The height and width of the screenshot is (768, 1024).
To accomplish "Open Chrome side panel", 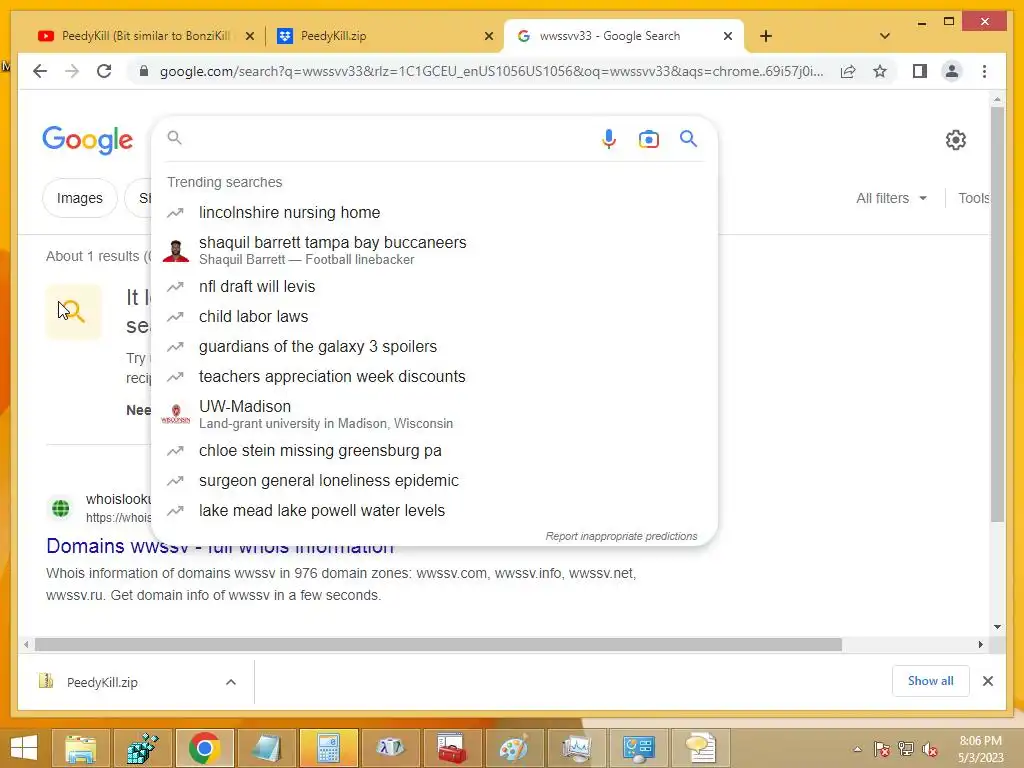I will pos(920,71).
